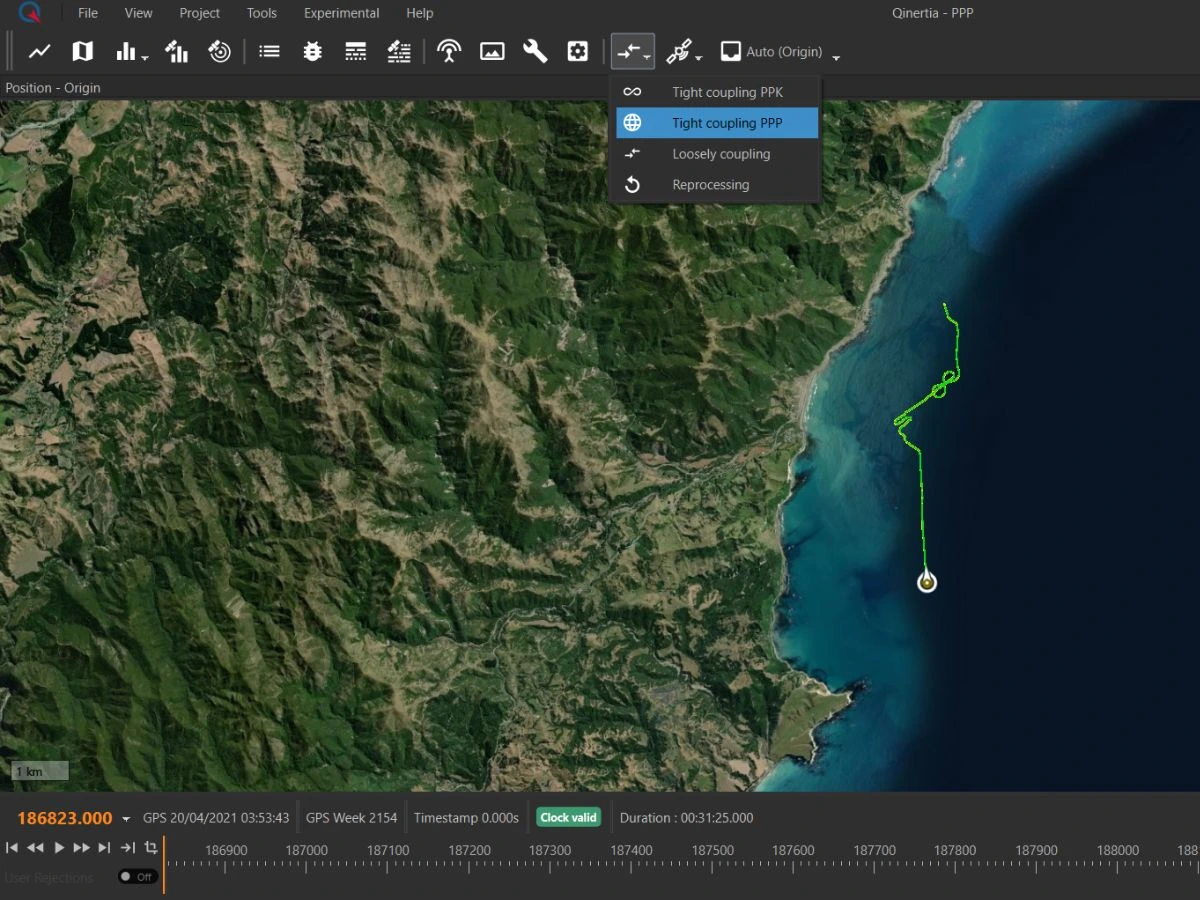The width and height of the screenshot is (1200, 900).
Task: Click the map view toolbar icon
Action: pyautogui.click(x=83, y=51)
